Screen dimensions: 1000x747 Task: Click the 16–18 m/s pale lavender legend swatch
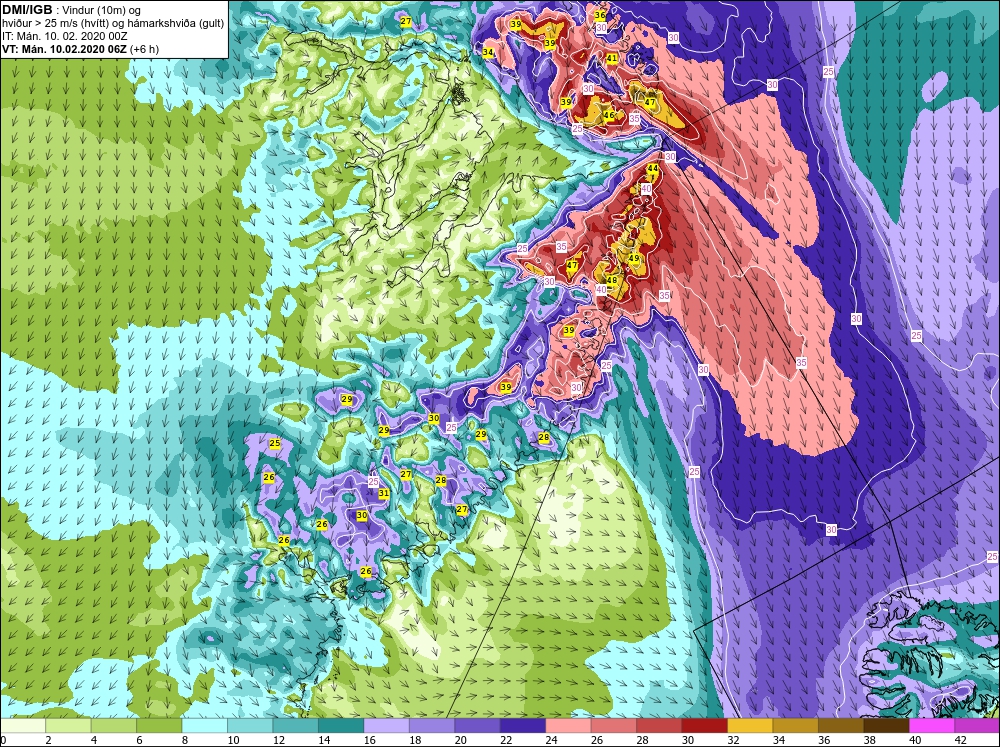pos(386,726)
